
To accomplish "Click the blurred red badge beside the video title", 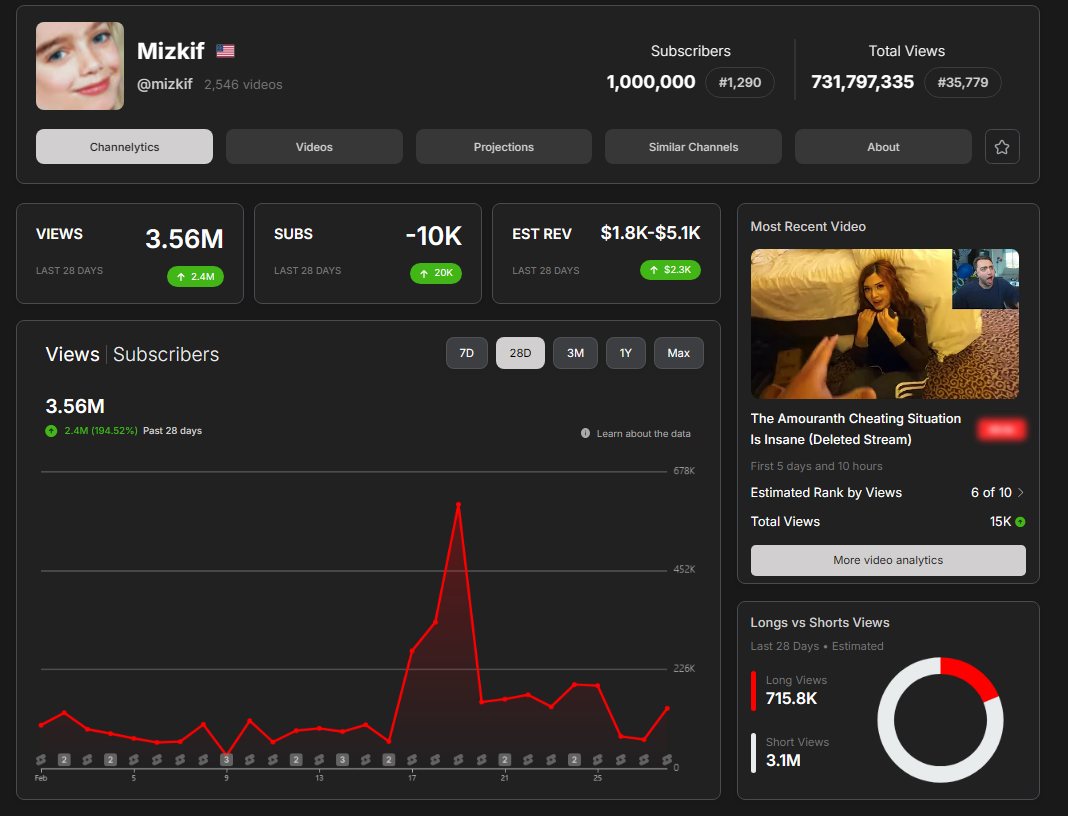I will 1001,429.
